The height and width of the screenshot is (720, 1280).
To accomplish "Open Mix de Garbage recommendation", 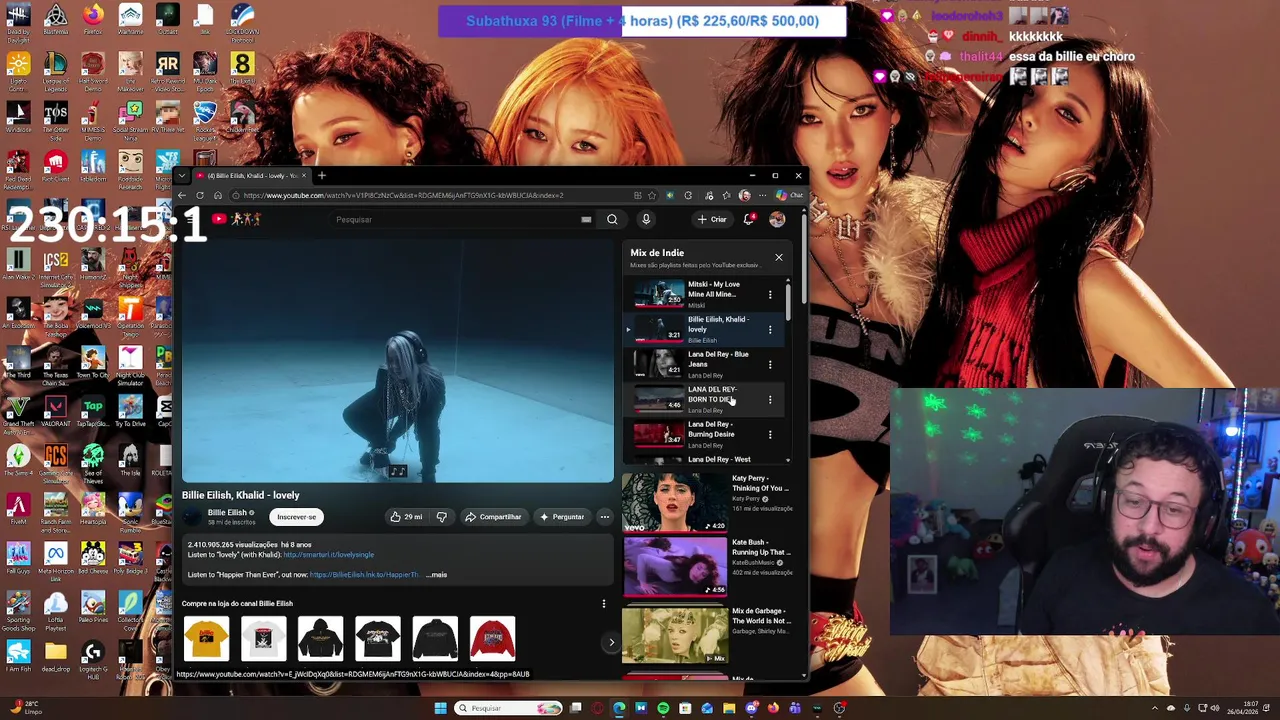I will (x=707, y=634).
